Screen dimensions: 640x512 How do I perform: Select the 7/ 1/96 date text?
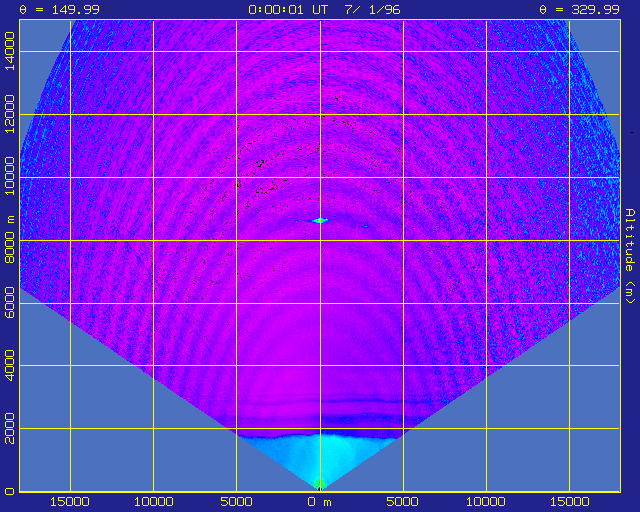click(x=373, y=9)
